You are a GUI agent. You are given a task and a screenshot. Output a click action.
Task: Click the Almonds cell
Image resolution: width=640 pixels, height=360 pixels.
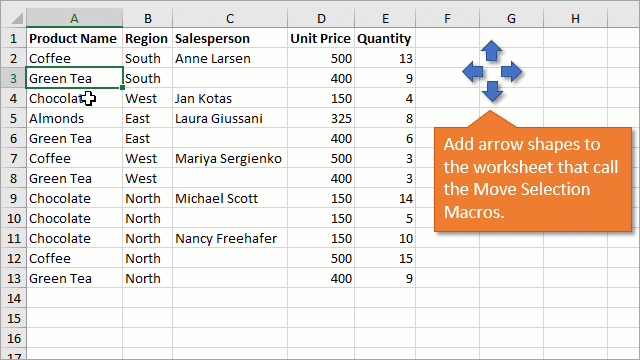(74, 118)
